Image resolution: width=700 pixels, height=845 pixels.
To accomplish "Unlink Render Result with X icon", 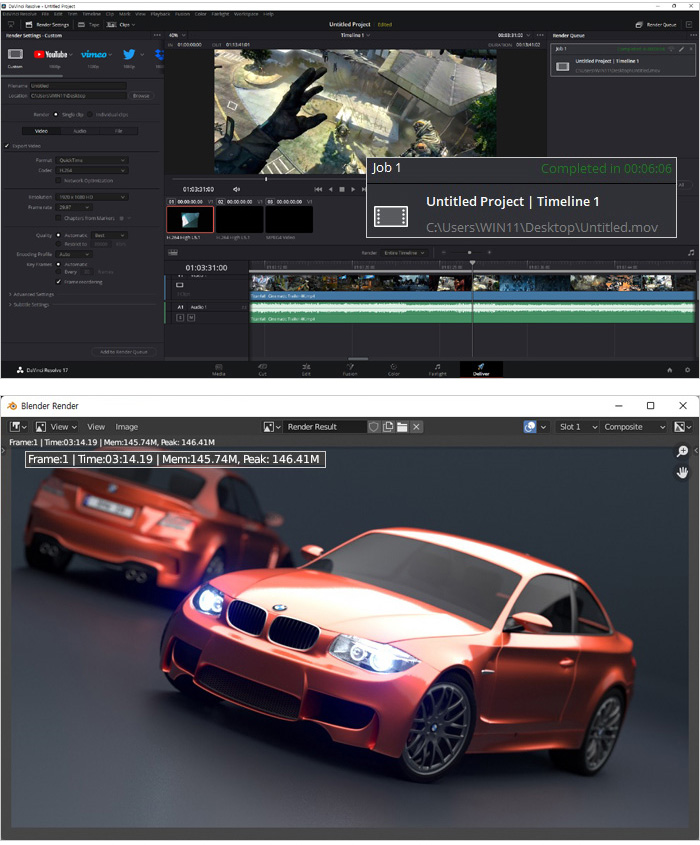I will tap(417, 427).
